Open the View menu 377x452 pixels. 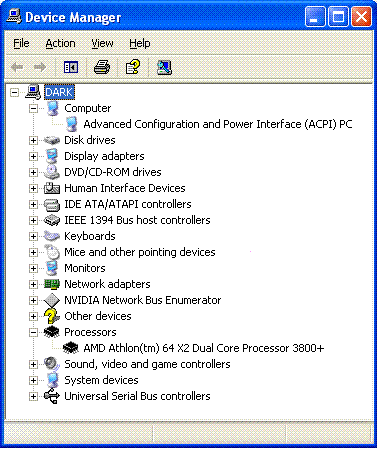[x=102, y=43]
